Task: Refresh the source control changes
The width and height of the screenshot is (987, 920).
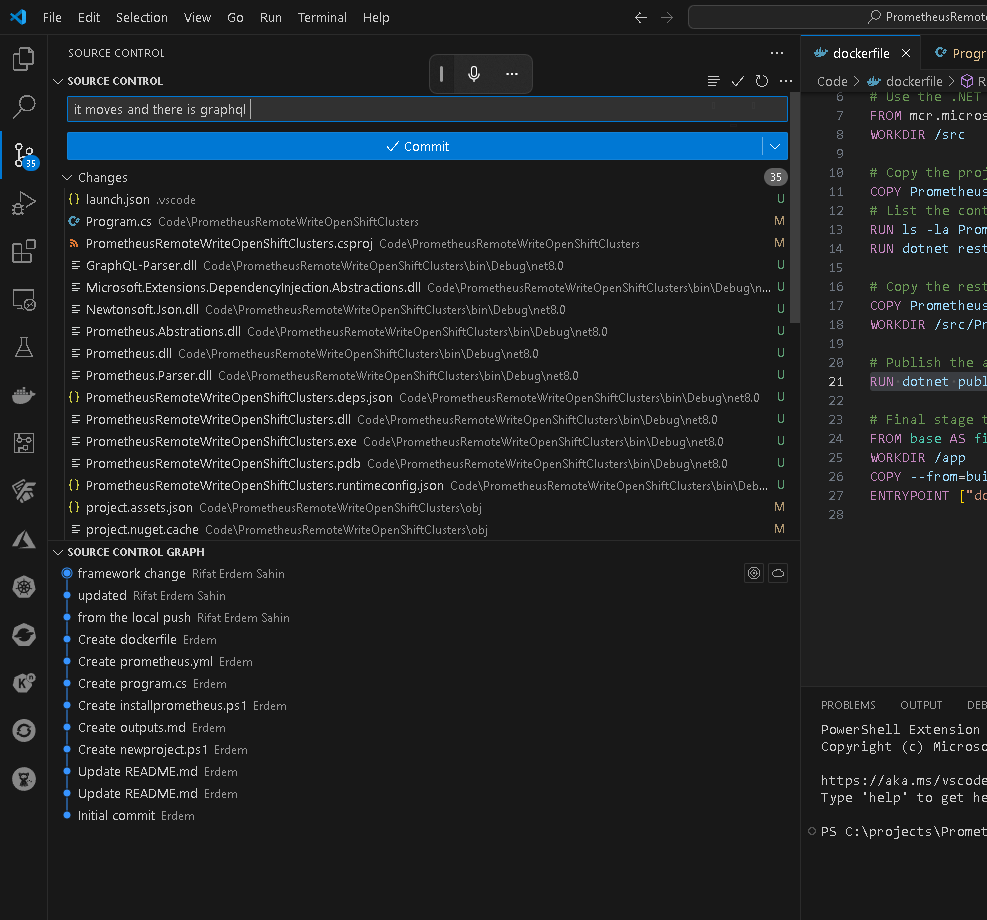Action: [762, 81]
